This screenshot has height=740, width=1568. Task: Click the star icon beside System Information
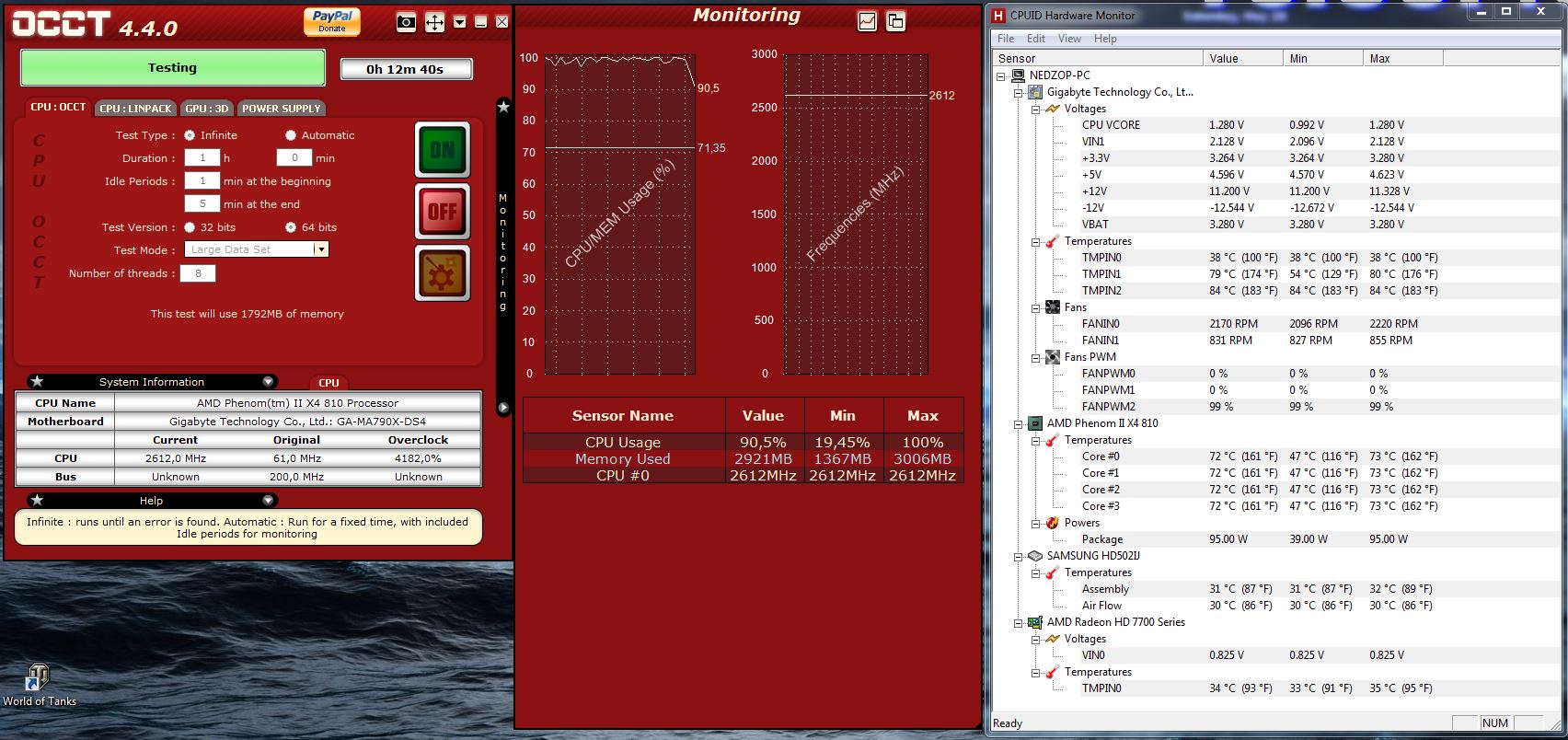tap(37, 381)
